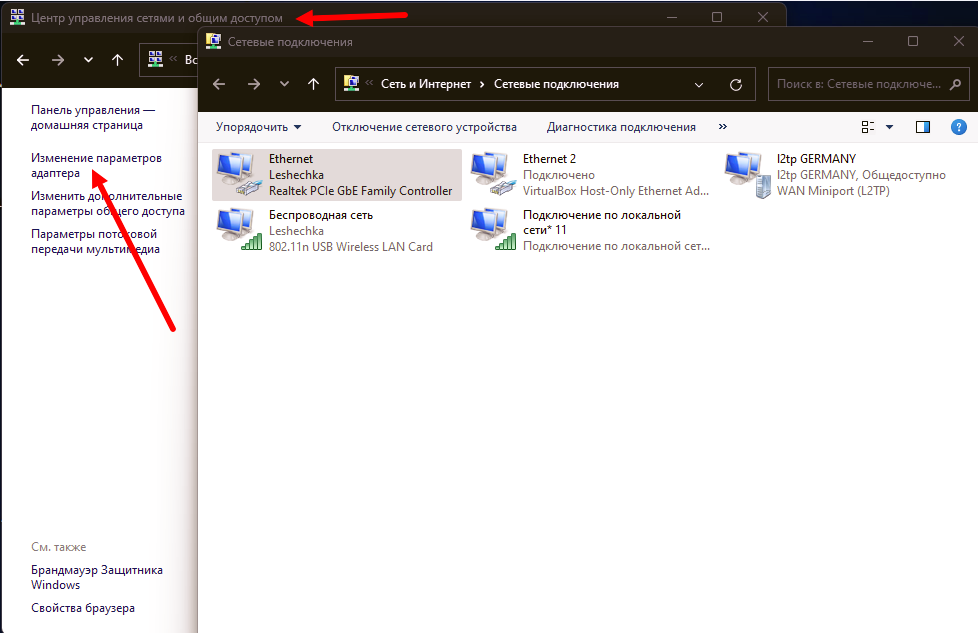
Task: Go forward in Сетевые подключения window
Action: point(254,84)
